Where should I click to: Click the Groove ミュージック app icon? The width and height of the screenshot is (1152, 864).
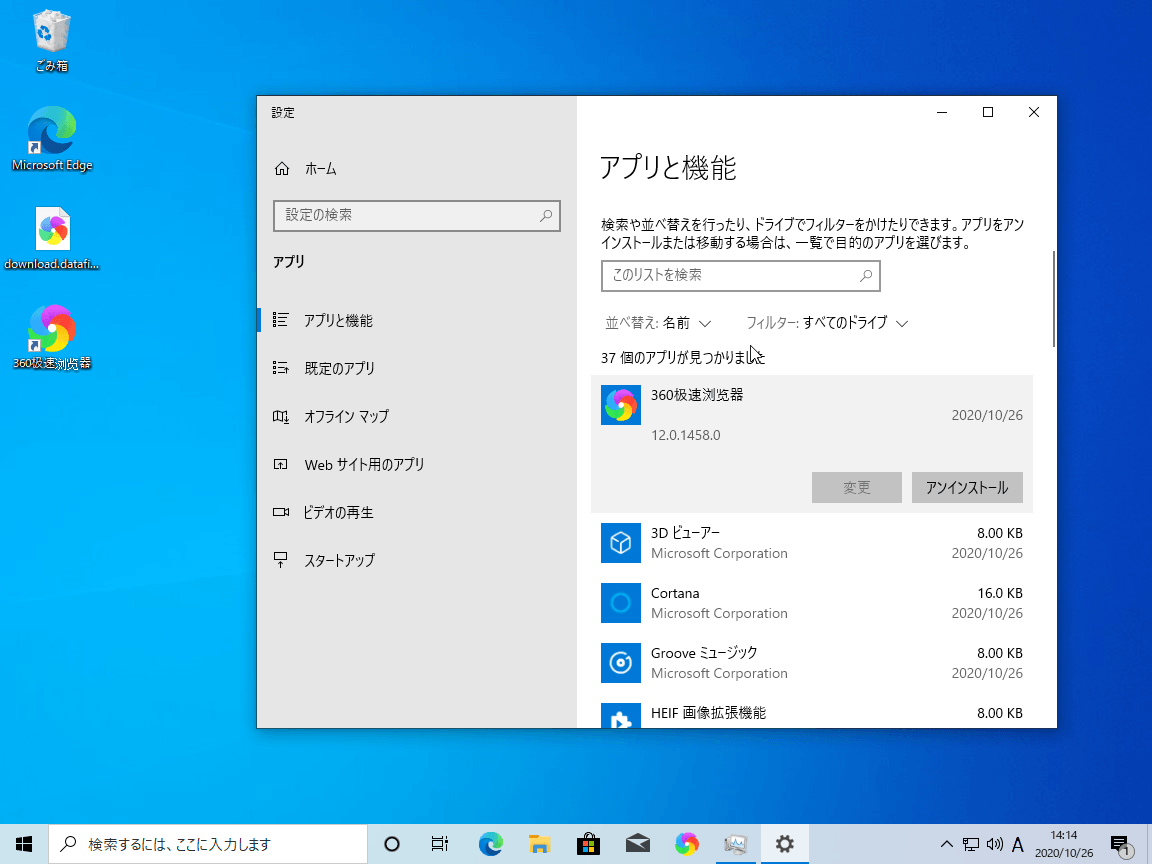coord(620,663)
